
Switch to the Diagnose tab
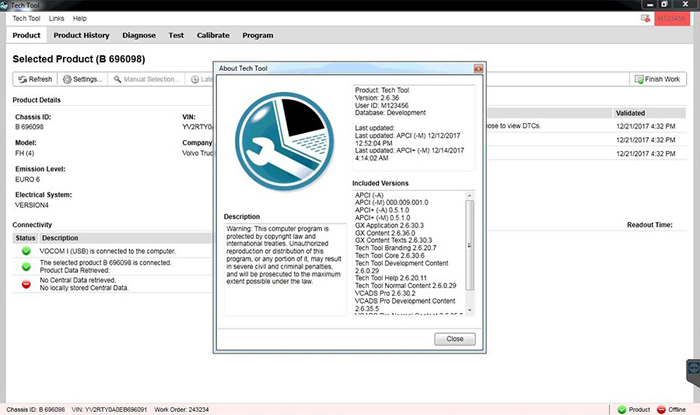pyautogui.click(x=139, y=35)
